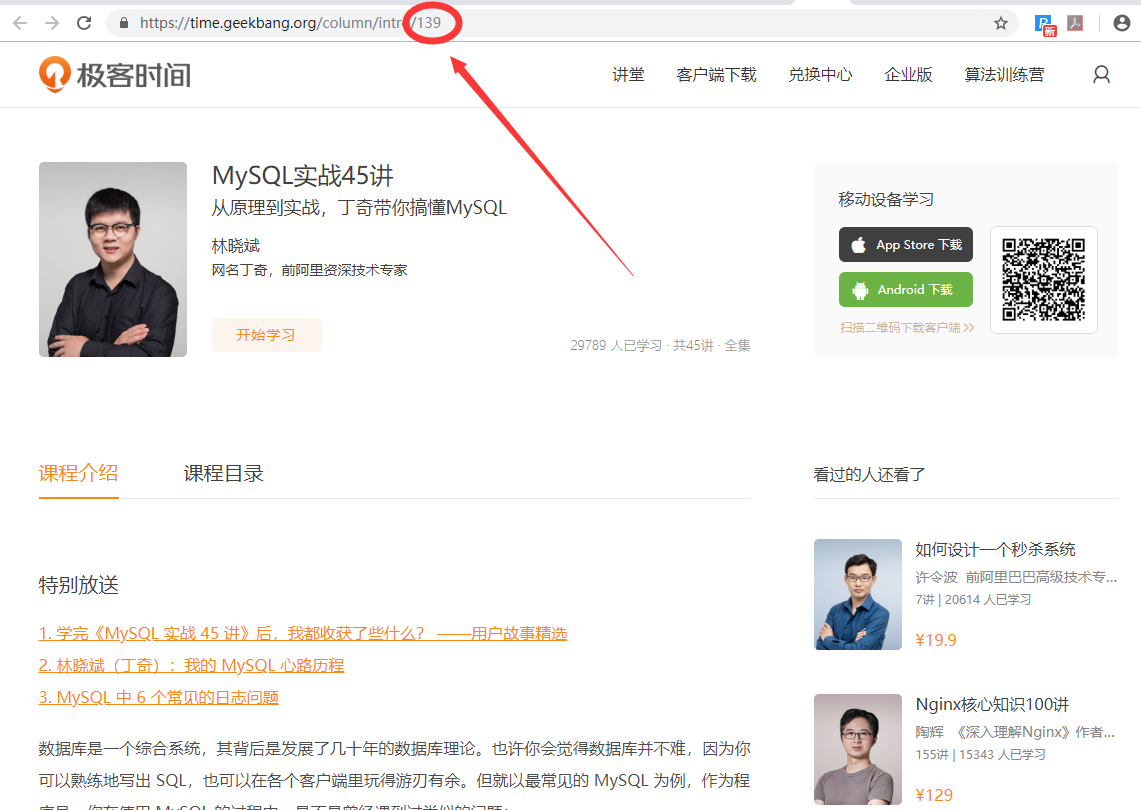
Task: Open link MySQL 中 6 个常见的日志问题
Action: coord(159,697)
